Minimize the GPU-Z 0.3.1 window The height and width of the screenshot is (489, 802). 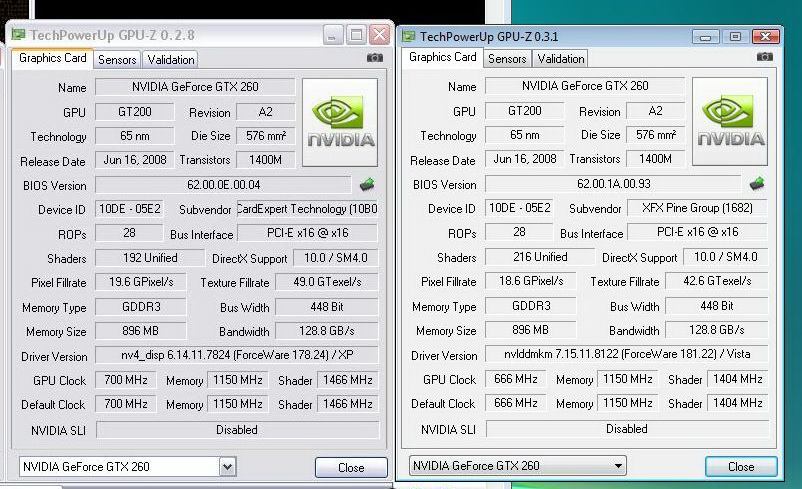pyautogui.click(x=705, y=36)
